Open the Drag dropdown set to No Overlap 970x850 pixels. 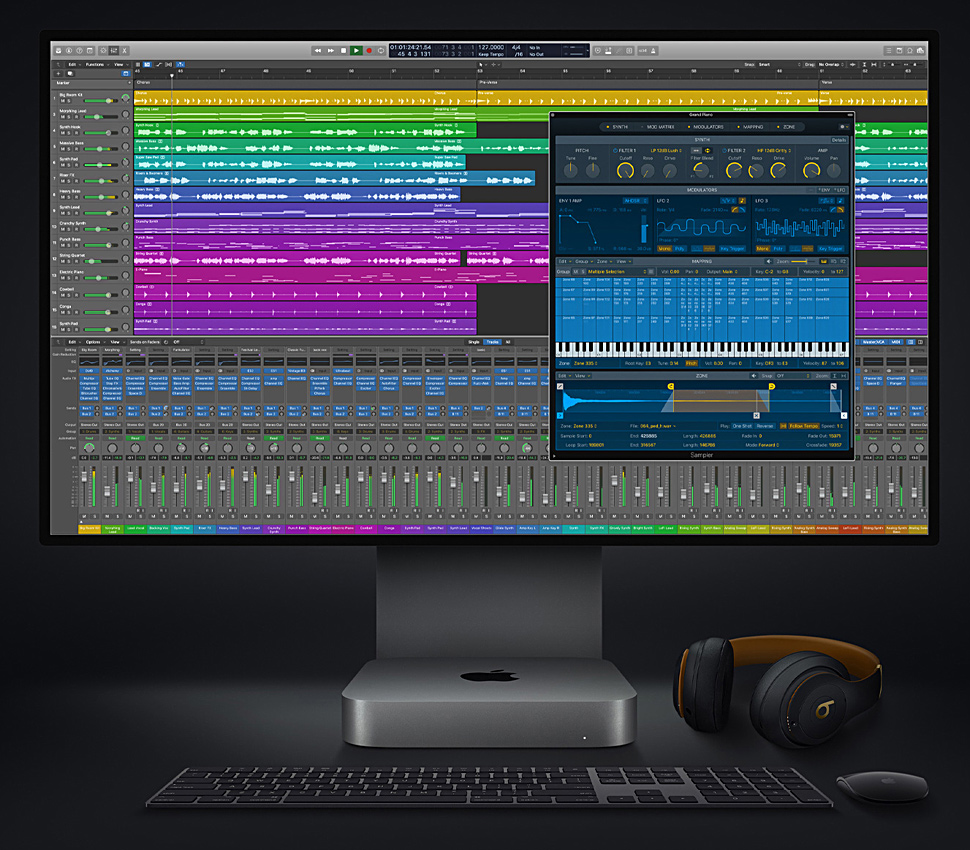pos(831,64)
